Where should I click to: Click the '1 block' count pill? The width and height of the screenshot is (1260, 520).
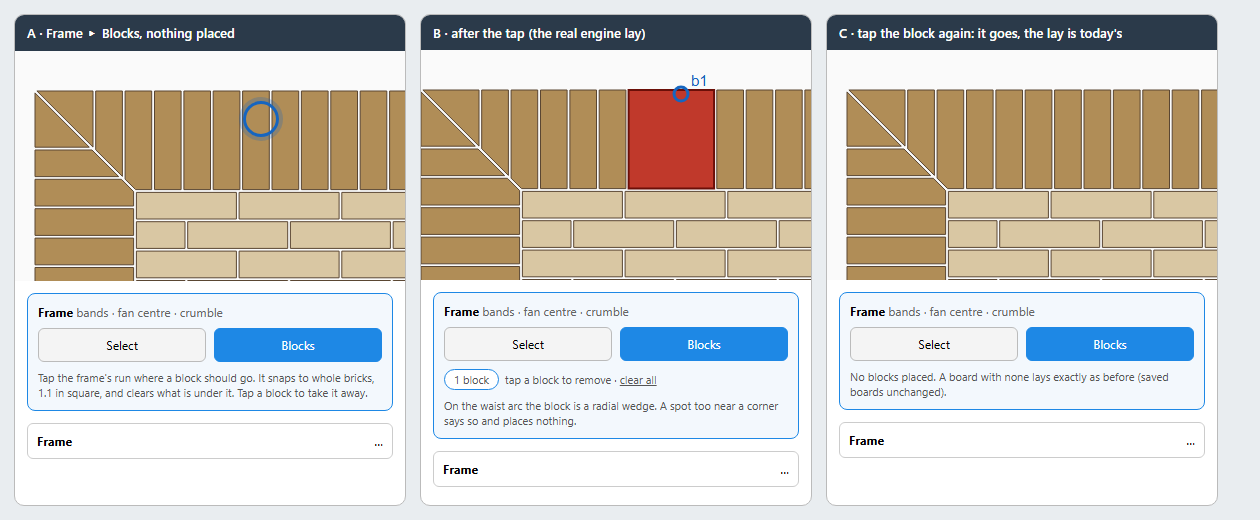tap(471, 380)
